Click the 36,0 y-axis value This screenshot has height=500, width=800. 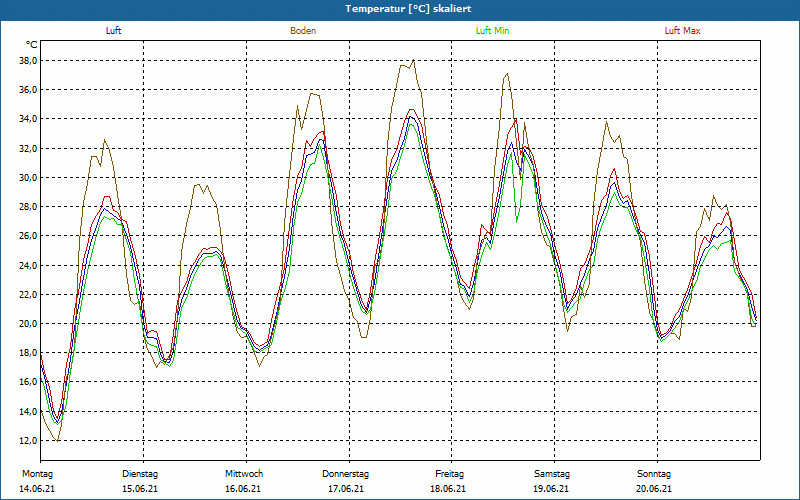[28, 90]
